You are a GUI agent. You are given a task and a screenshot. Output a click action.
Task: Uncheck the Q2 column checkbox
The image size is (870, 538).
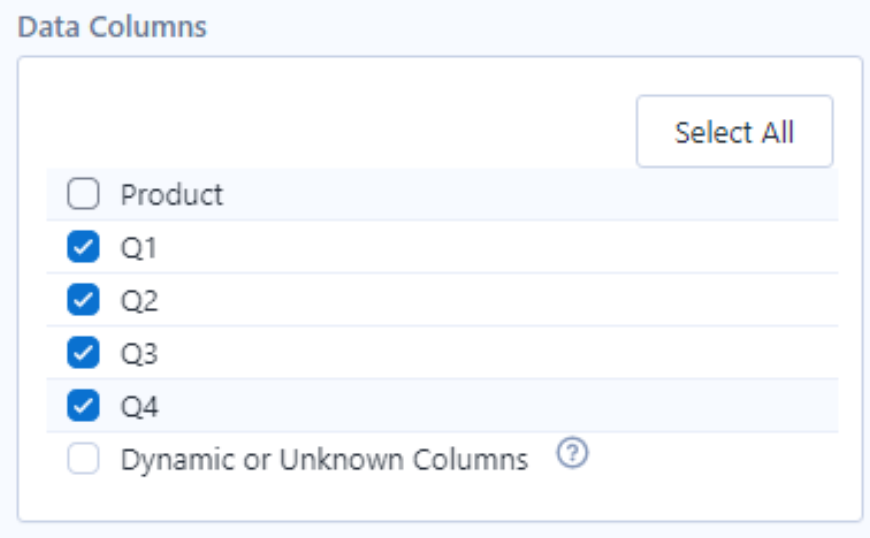point(83,300)
